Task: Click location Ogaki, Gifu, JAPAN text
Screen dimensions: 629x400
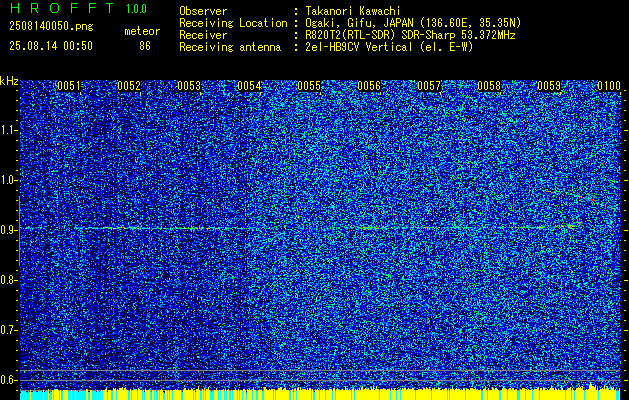Action: (x=359, y=23)
